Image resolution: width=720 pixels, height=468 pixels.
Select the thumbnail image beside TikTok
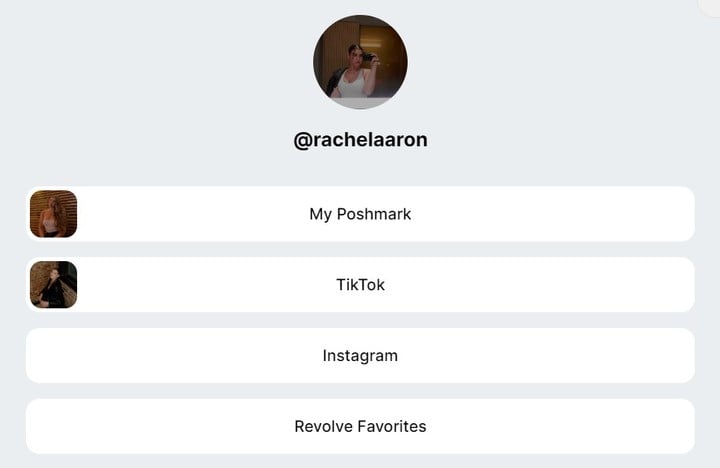coord(53,285)
